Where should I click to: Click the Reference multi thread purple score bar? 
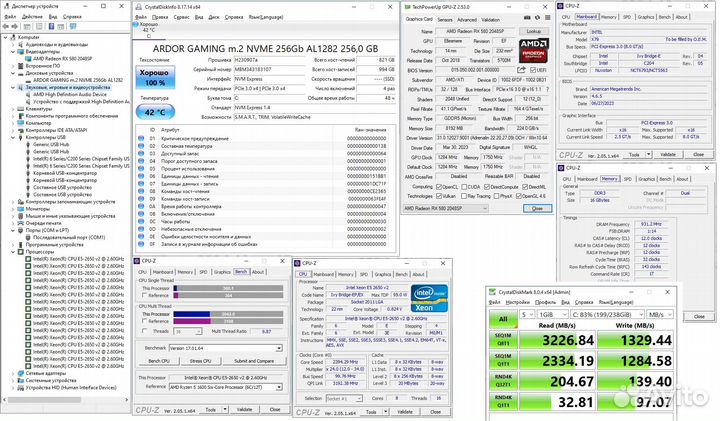[228, 321]
